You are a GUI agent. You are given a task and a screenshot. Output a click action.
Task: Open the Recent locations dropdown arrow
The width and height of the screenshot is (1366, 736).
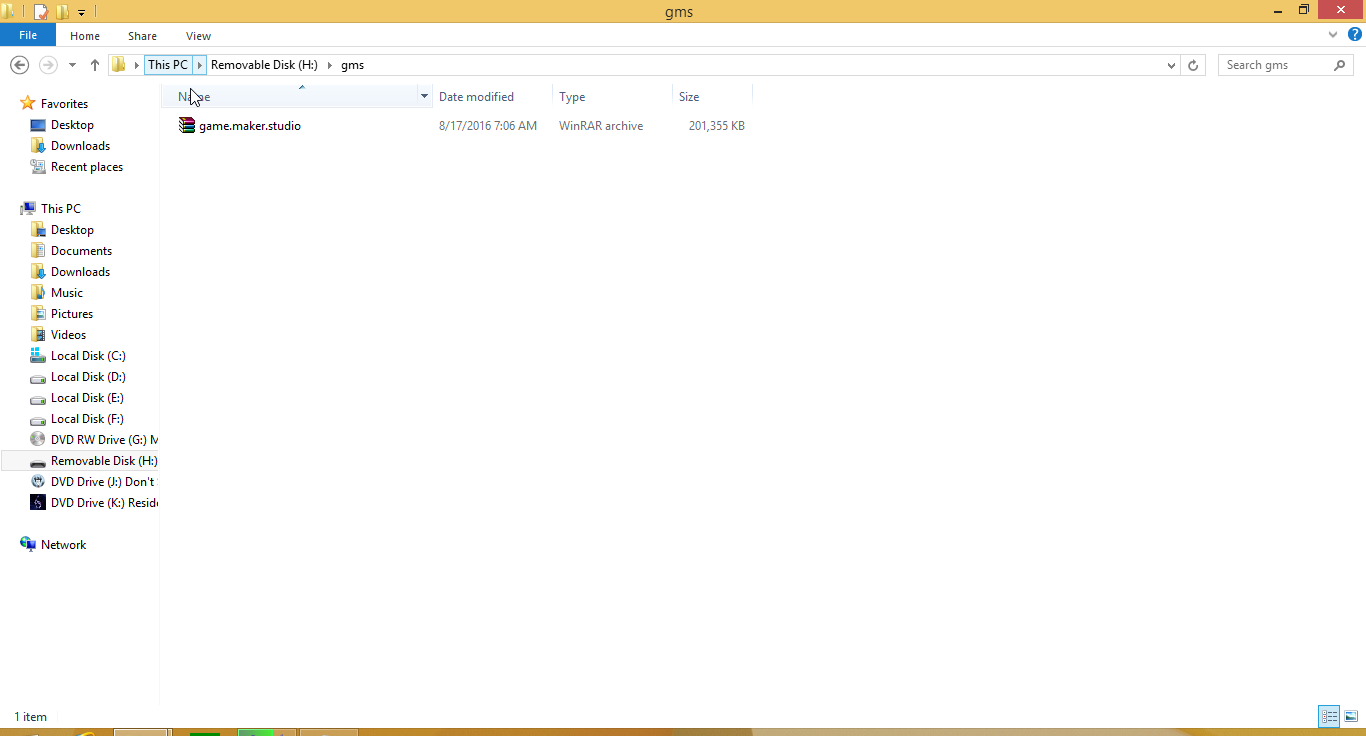pos(72,65)
